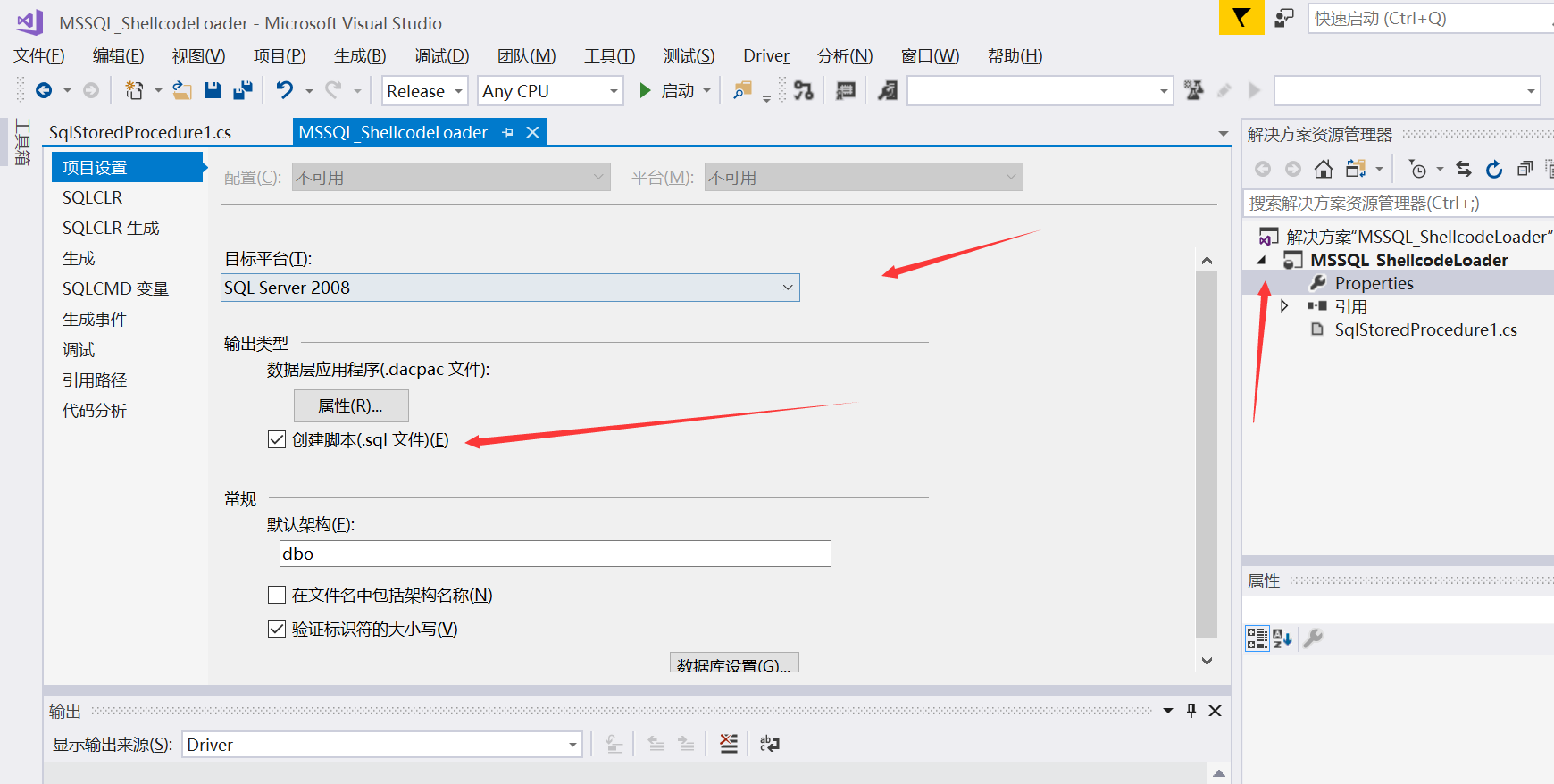This screenshot has width=1554, height=784.
Task: Toggle validate identifier casing checkbox
Action: pos(277,629)
